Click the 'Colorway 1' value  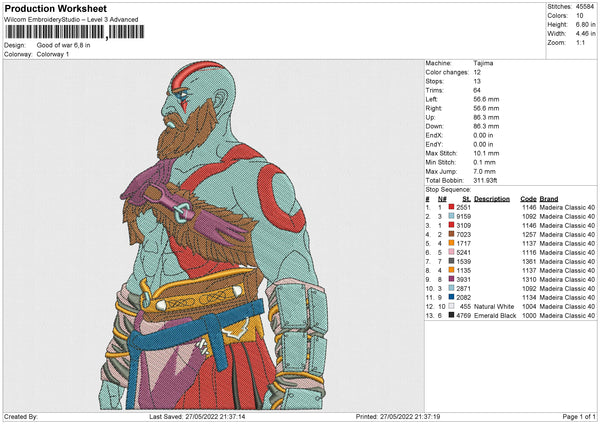click(53, 54)
